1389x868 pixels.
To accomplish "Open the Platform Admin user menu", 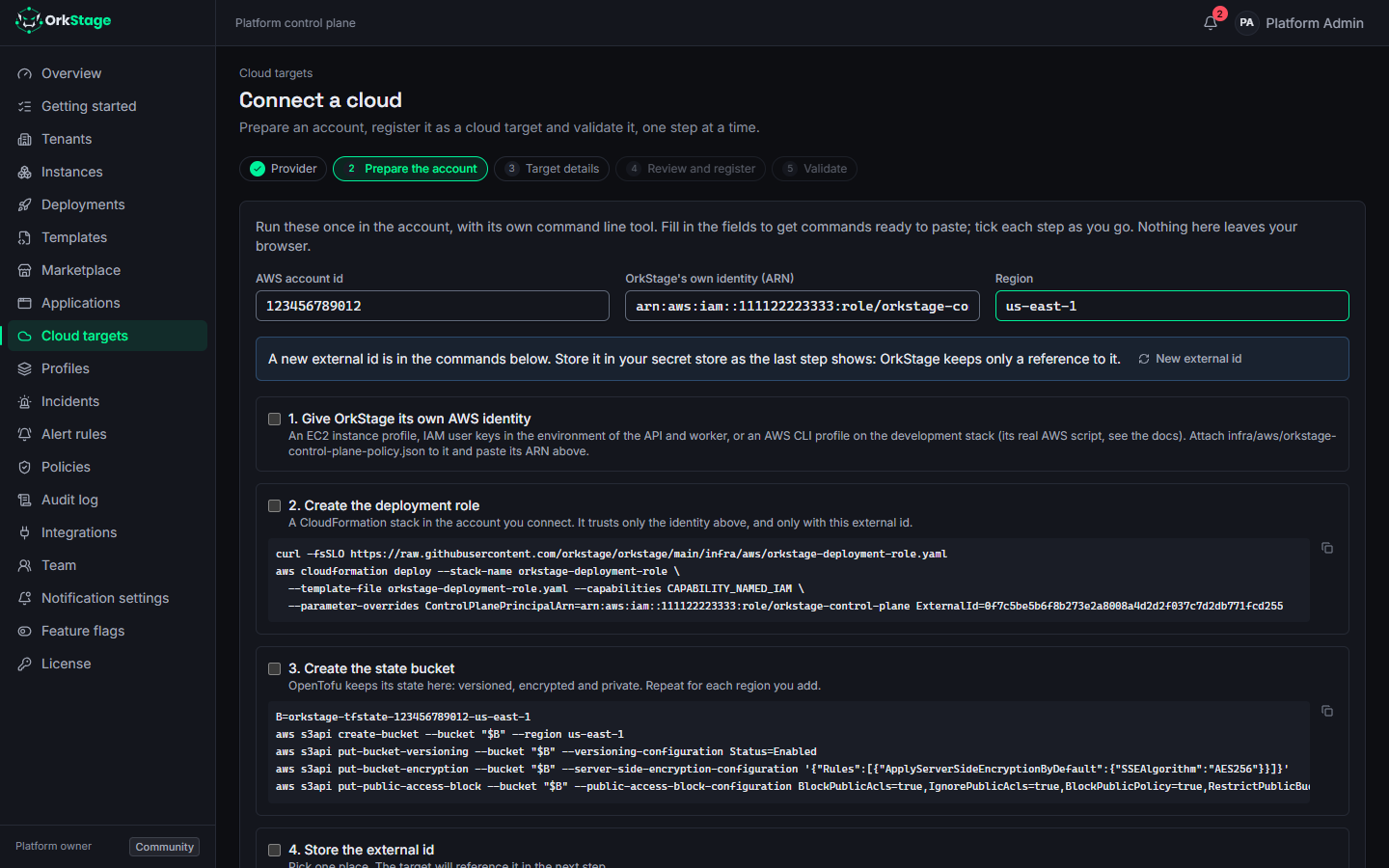I will point(1299,22).
